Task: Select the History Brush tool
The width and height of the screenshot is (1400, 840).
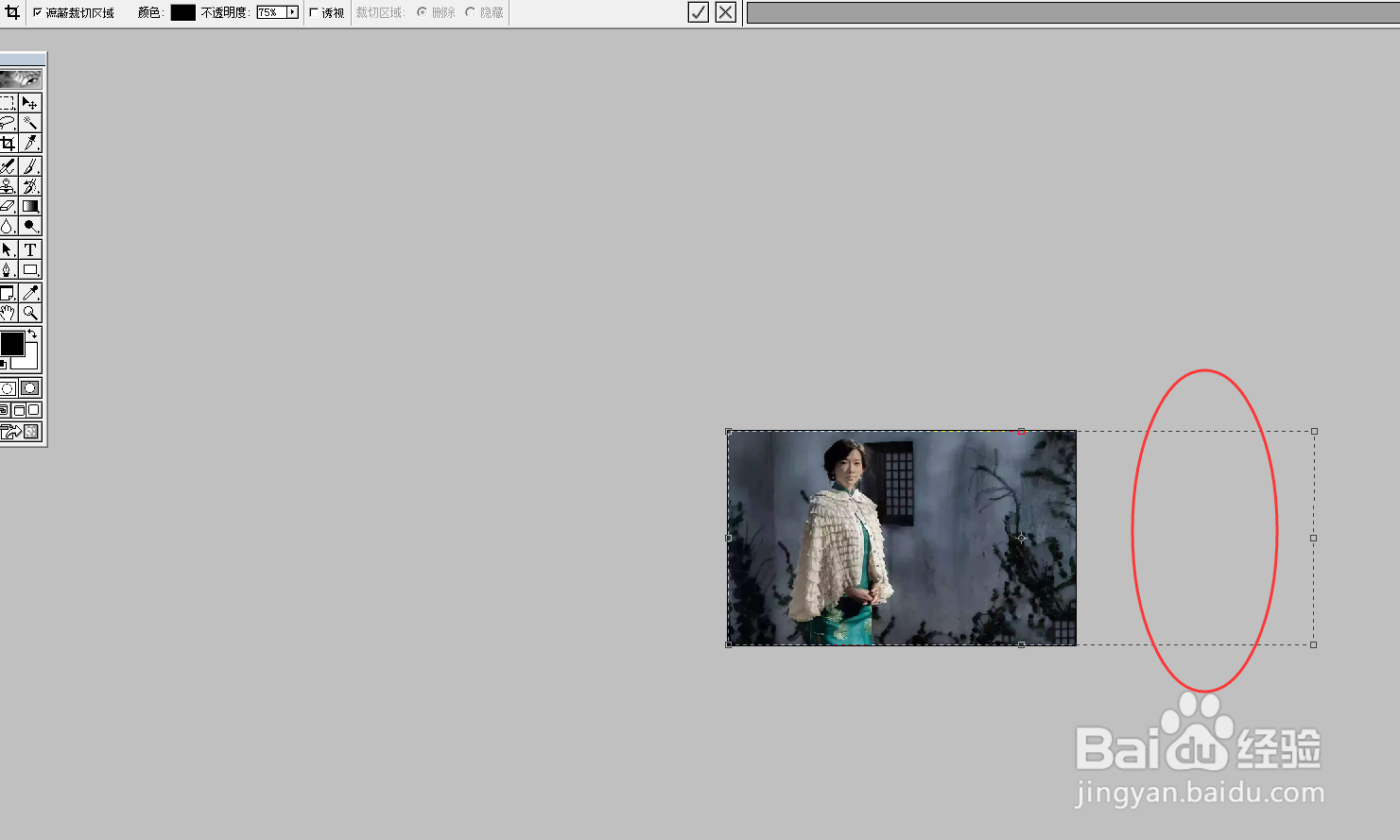Action: pyautogui.click(x=30, y=186)
